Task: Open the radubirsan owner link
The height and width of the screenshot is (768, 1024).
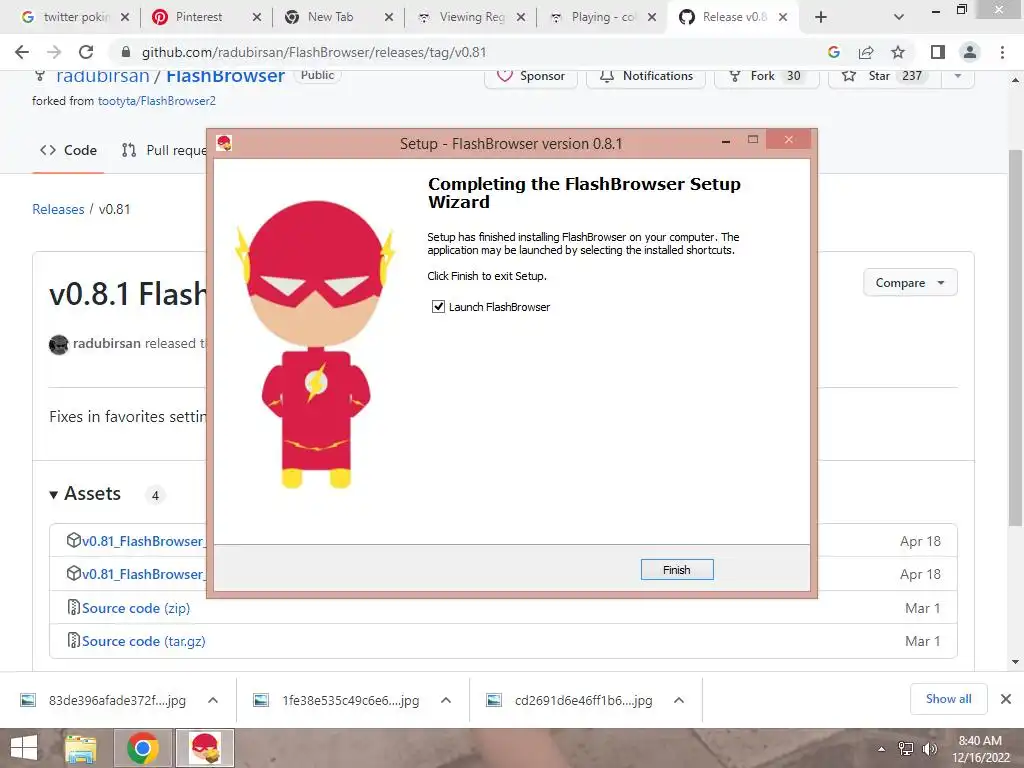Action: [x=103, y=76]
